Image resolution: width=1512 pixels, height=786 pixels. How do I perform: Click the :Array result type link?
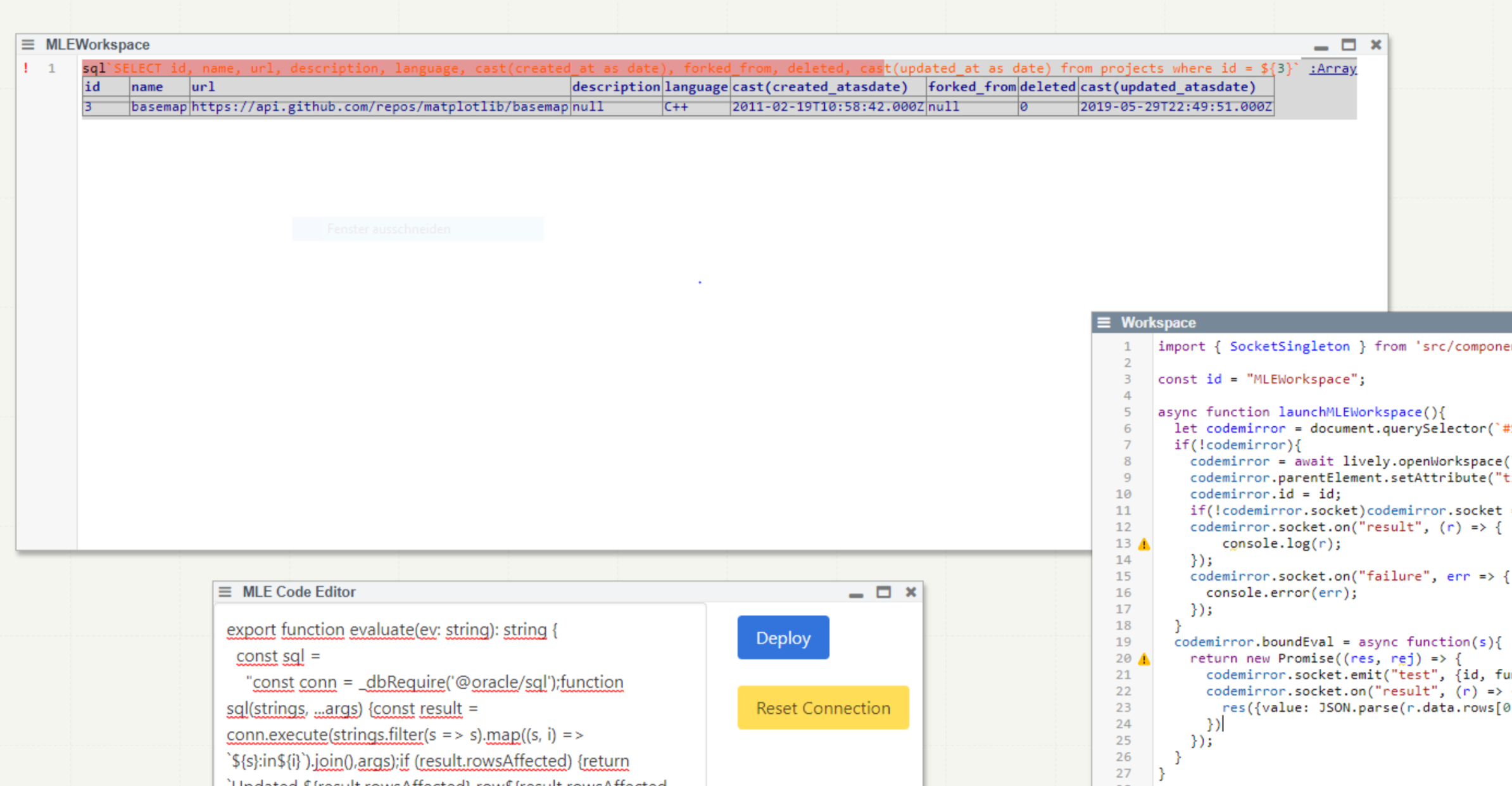tap(1332, 68)
